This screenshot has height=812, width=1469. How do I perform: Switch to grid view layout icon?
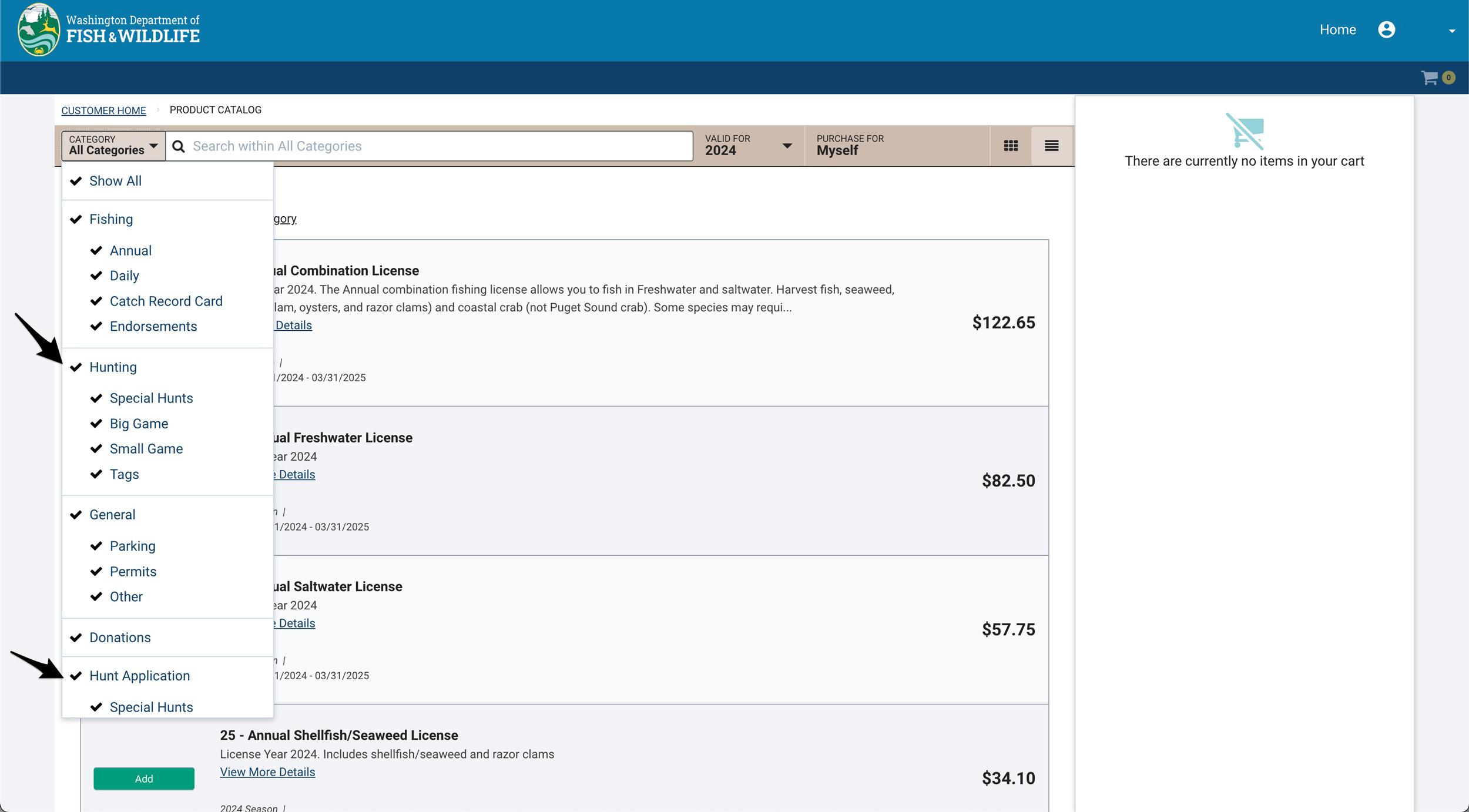[1011, 146]
